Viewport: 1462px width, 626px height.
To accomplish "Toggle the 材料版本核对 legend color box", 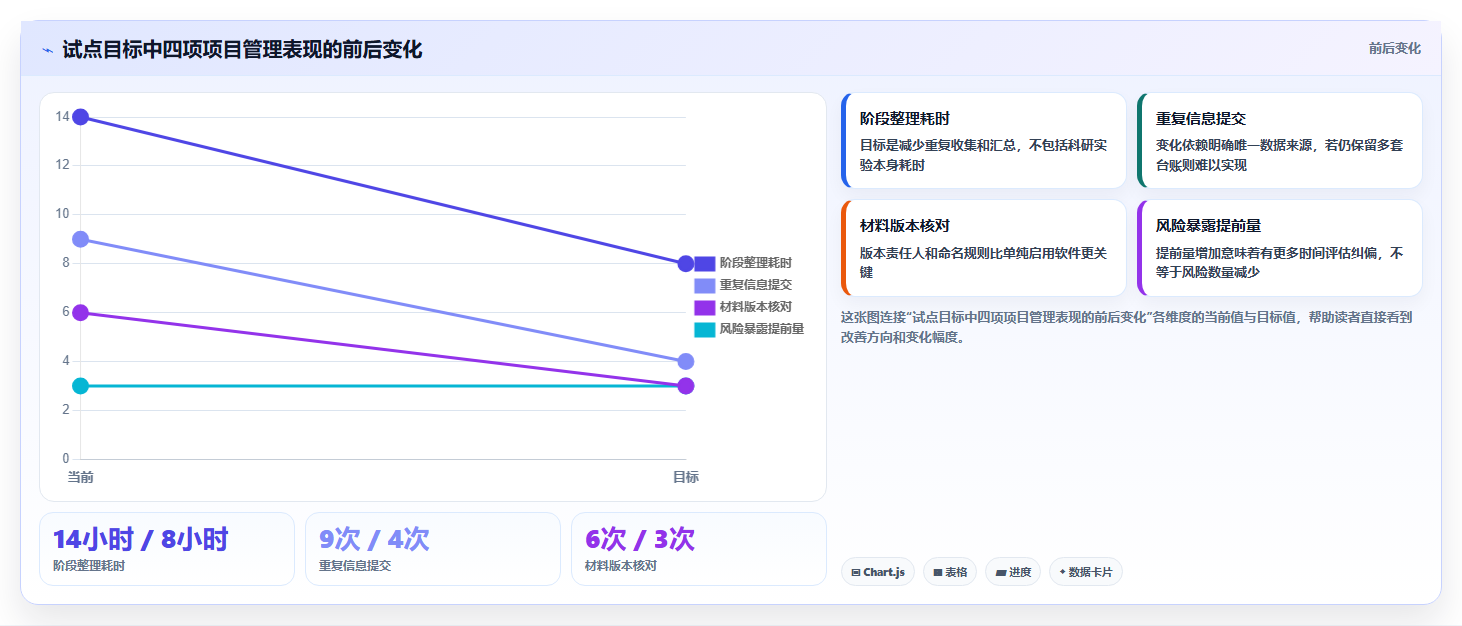I will click(704, 307).
